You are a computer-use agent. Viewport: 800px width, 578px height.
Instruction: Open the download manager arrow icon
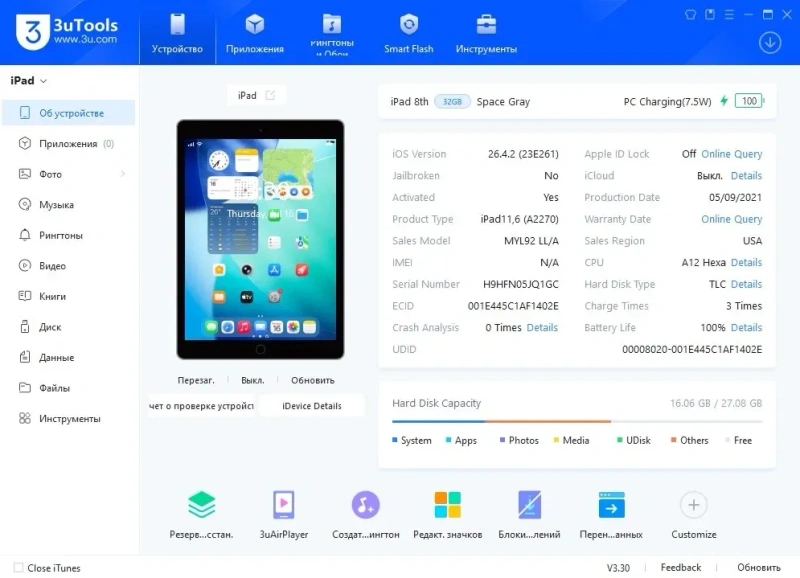coord(770,42)
